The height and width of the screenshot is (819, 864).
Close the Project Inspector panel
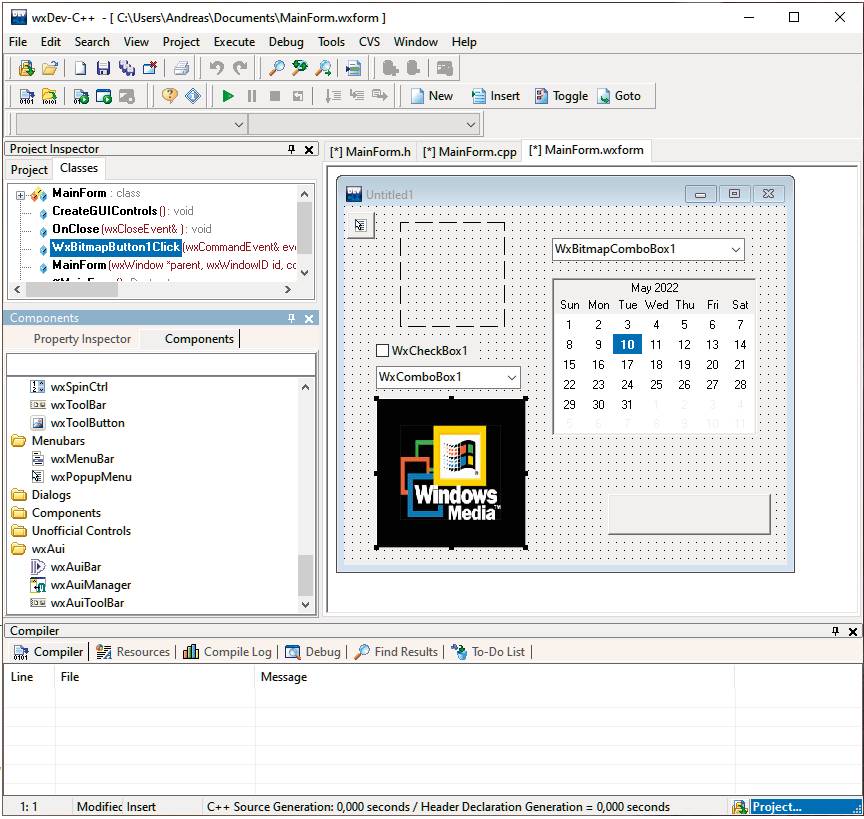pos(309,149)
